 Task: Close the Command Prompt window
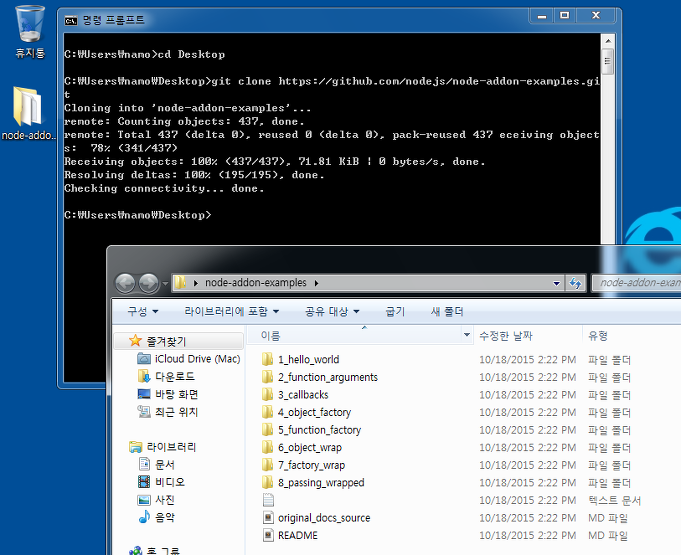click(596, 16)
